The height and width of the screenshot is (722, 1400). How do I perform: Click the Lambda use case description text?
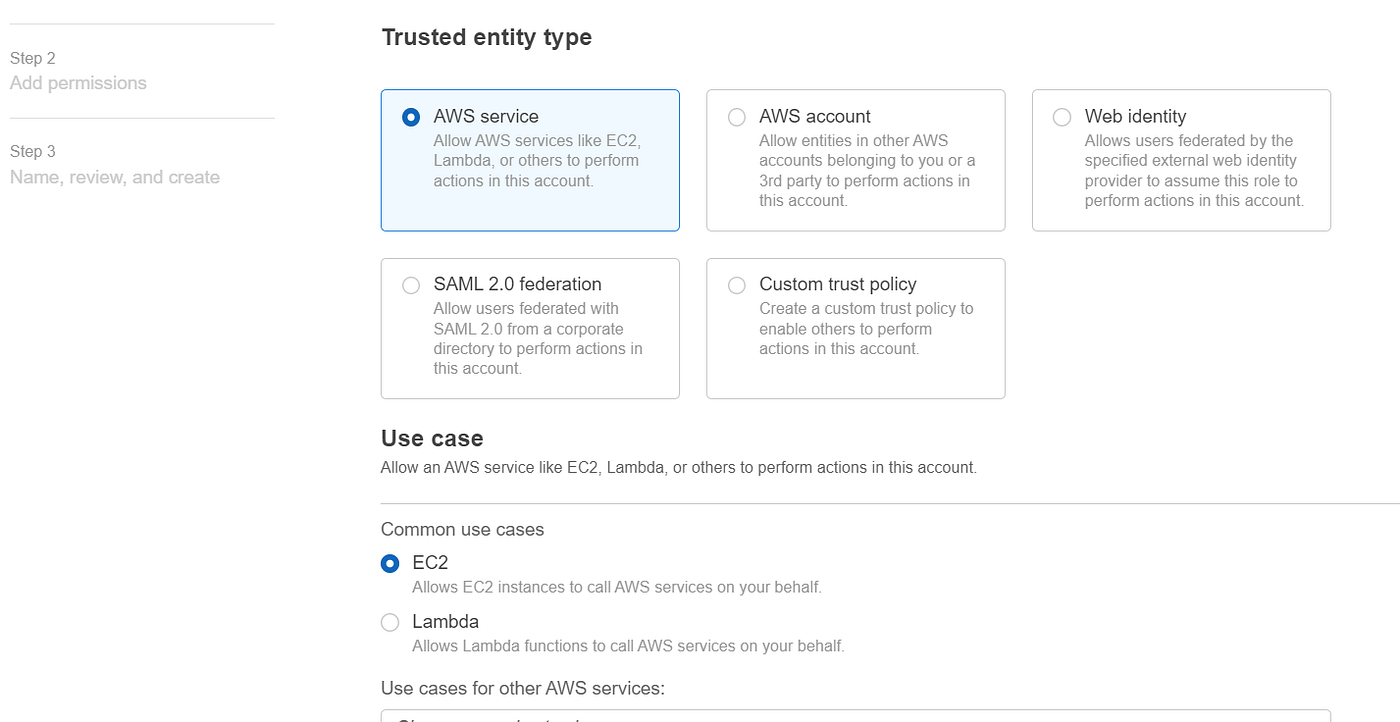pos(628,646)
